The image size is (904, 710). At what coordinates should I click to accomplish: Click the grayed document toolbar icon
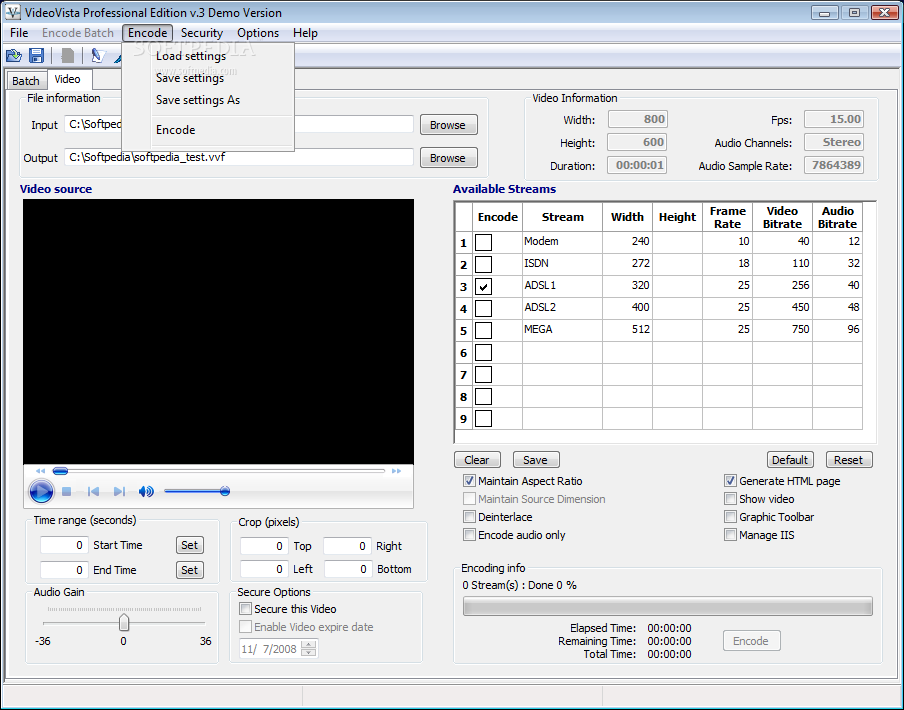pyautogui.click(x=67, y=55)
